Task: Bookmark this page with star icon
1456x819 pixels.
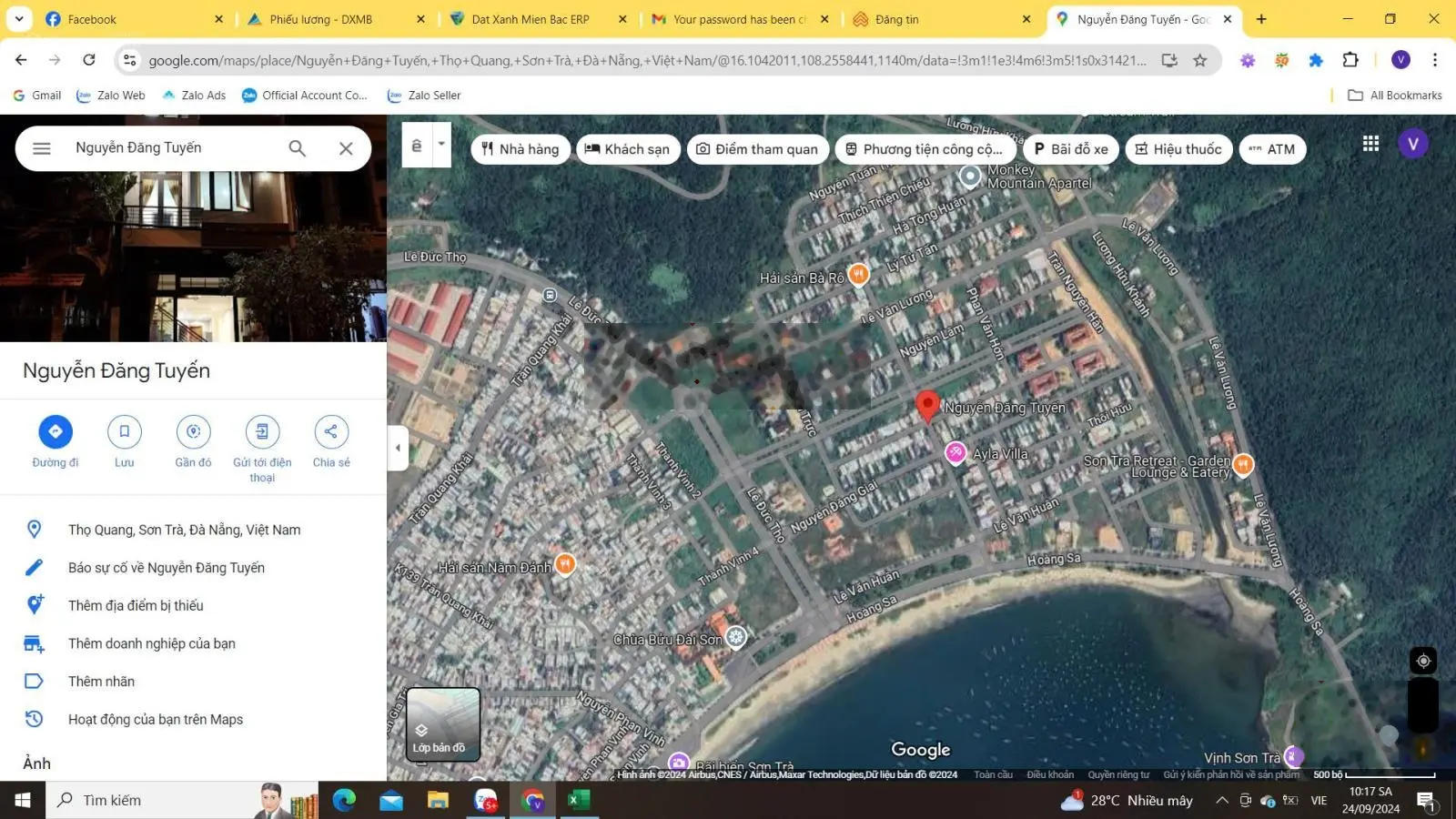Action: [x=1200, y=60]
